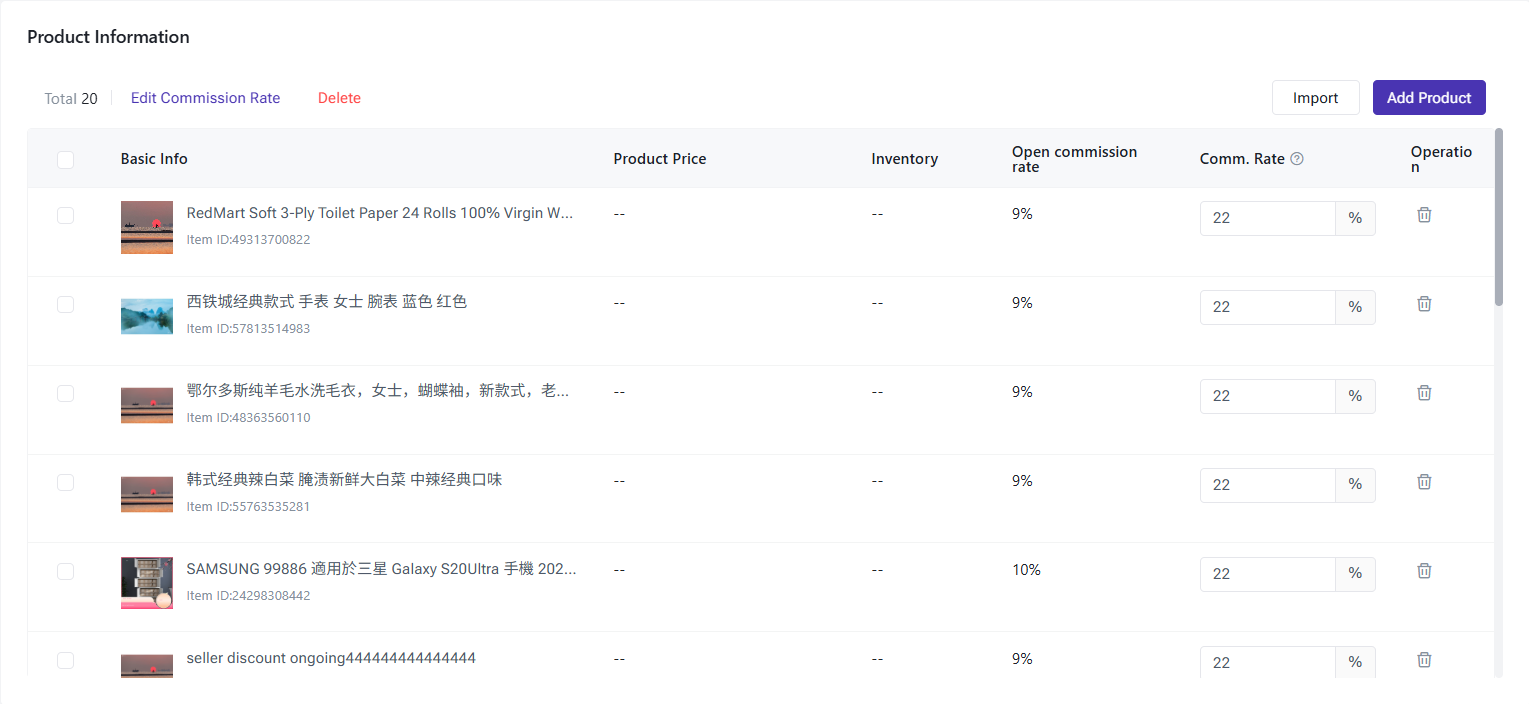This screenshot has width=1529, height=704.
Task: Click the blue landscape thumbnail of item 57813514983
Action: point(147,316)
